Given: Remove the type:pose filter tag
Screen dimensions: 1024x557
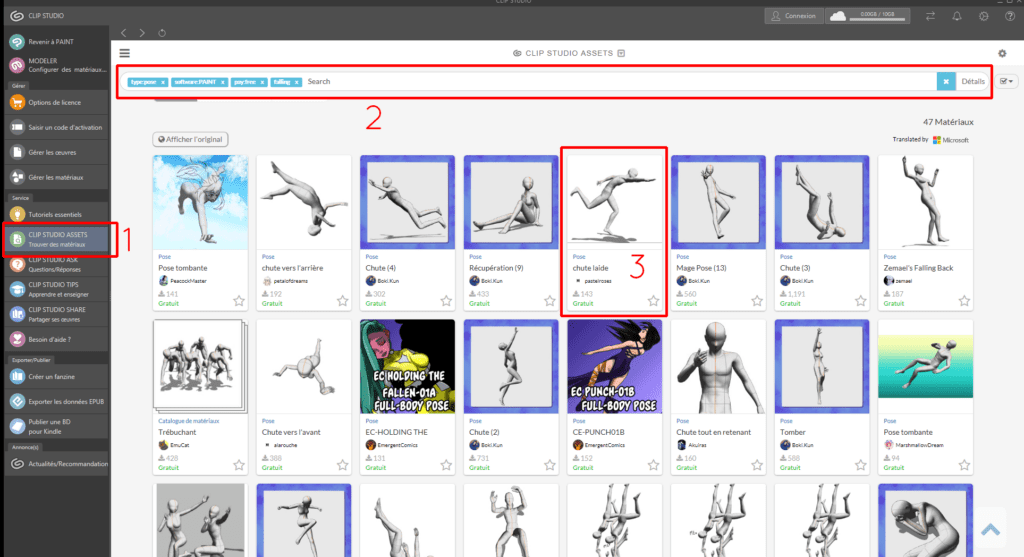Looking at the screenshot, I should [163, 82].
